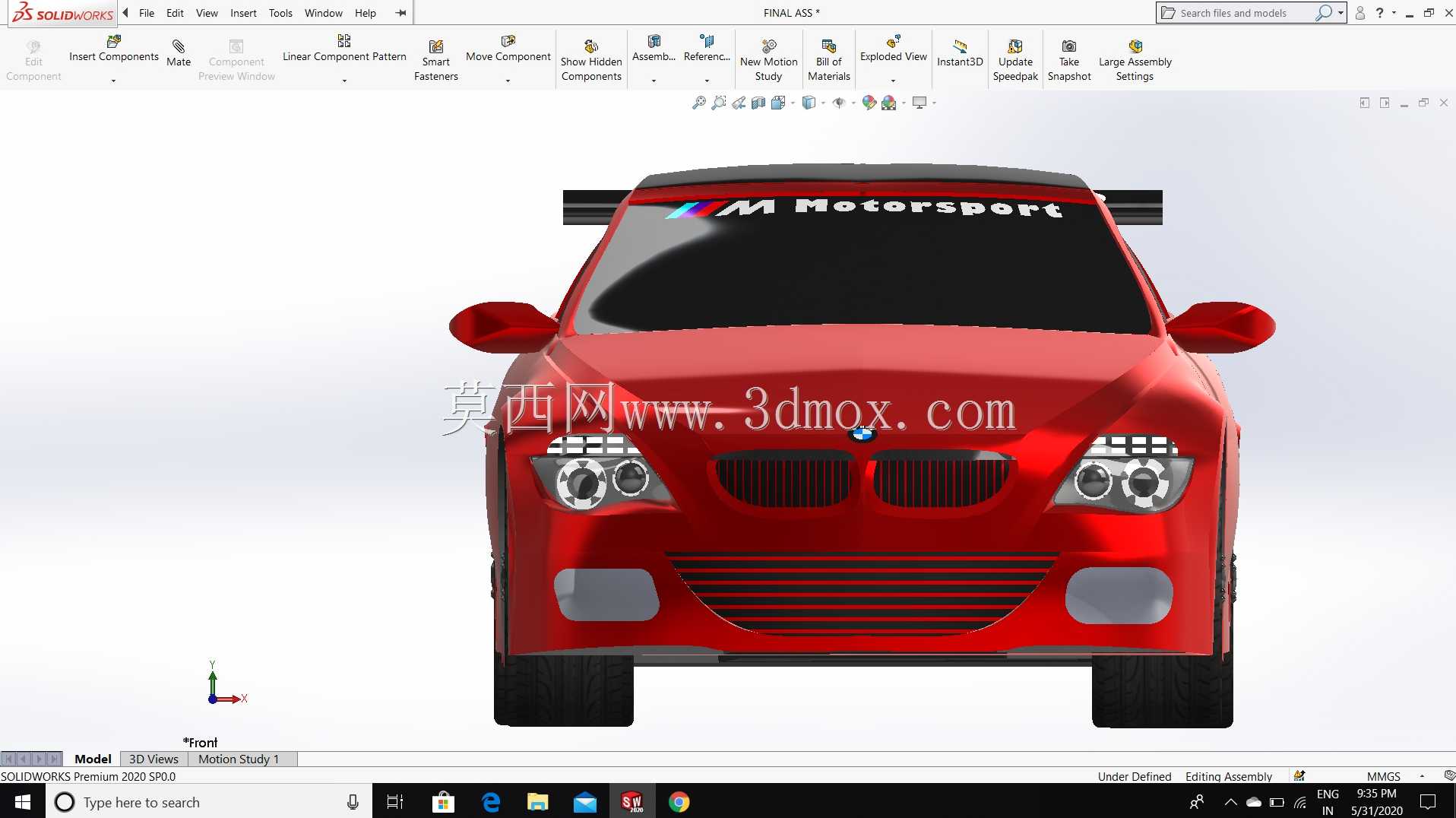Toggle Instant3D mode

pos(960,53)
